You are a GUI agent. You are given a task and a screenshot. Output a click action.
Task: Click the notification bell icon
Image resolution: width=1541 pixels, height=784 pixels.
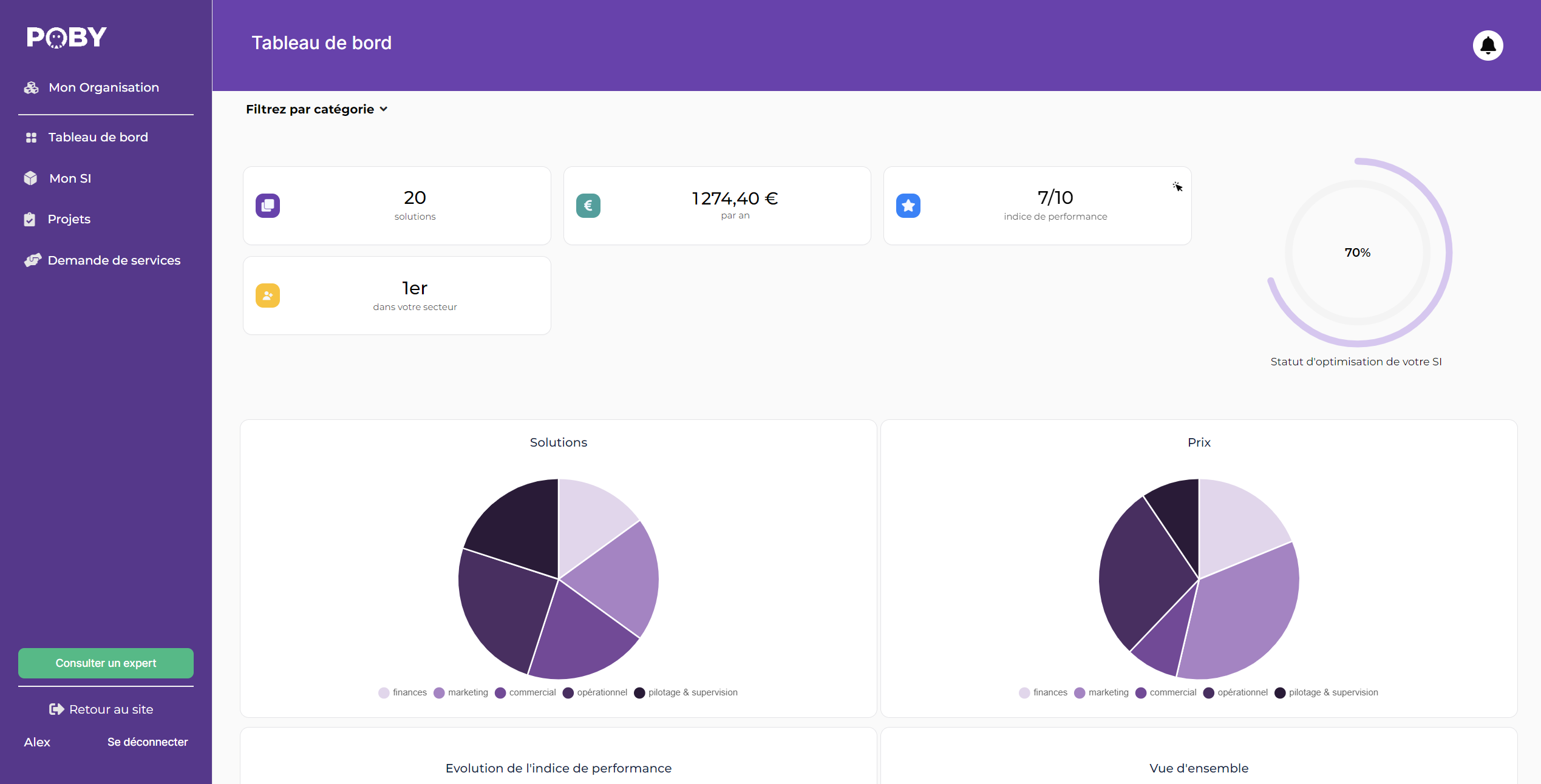[x=1487, y=46]
